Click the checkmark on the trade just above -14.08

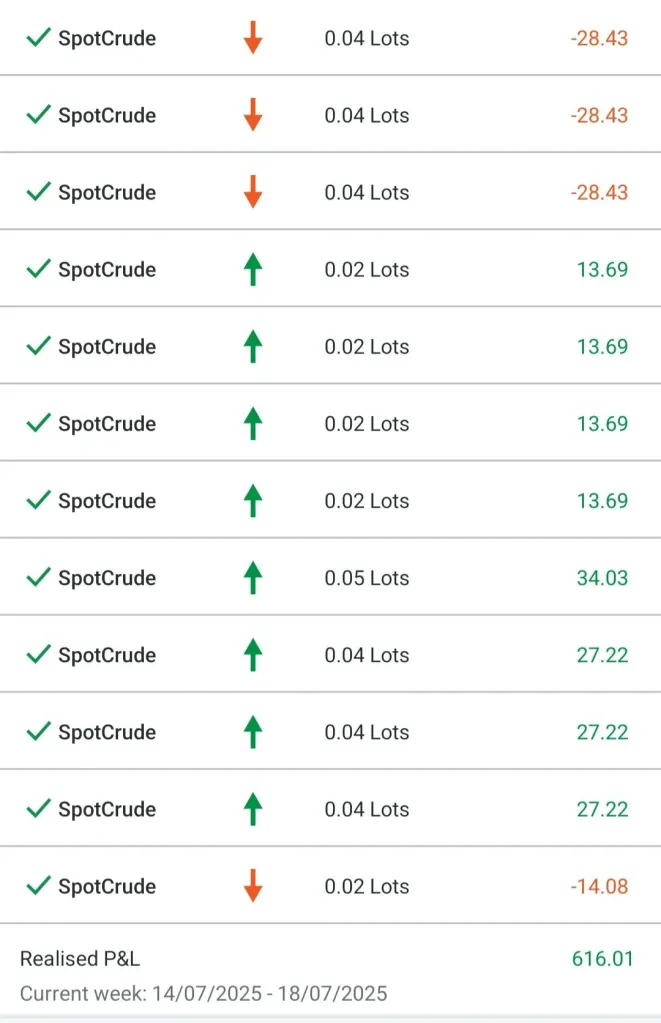(38, 808)
